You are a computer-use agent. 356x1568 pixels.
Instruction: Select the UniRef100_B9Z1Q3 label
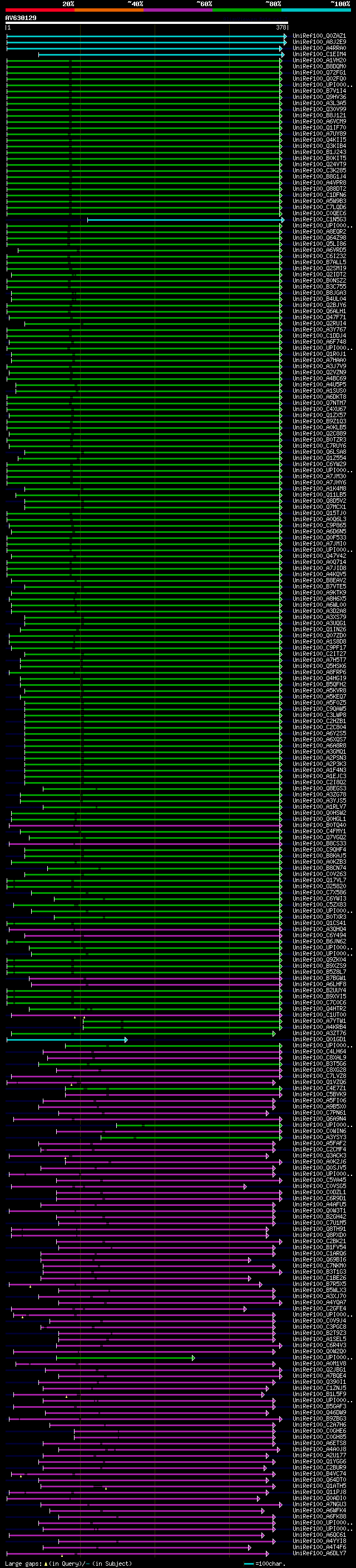[x=319, y=421]
